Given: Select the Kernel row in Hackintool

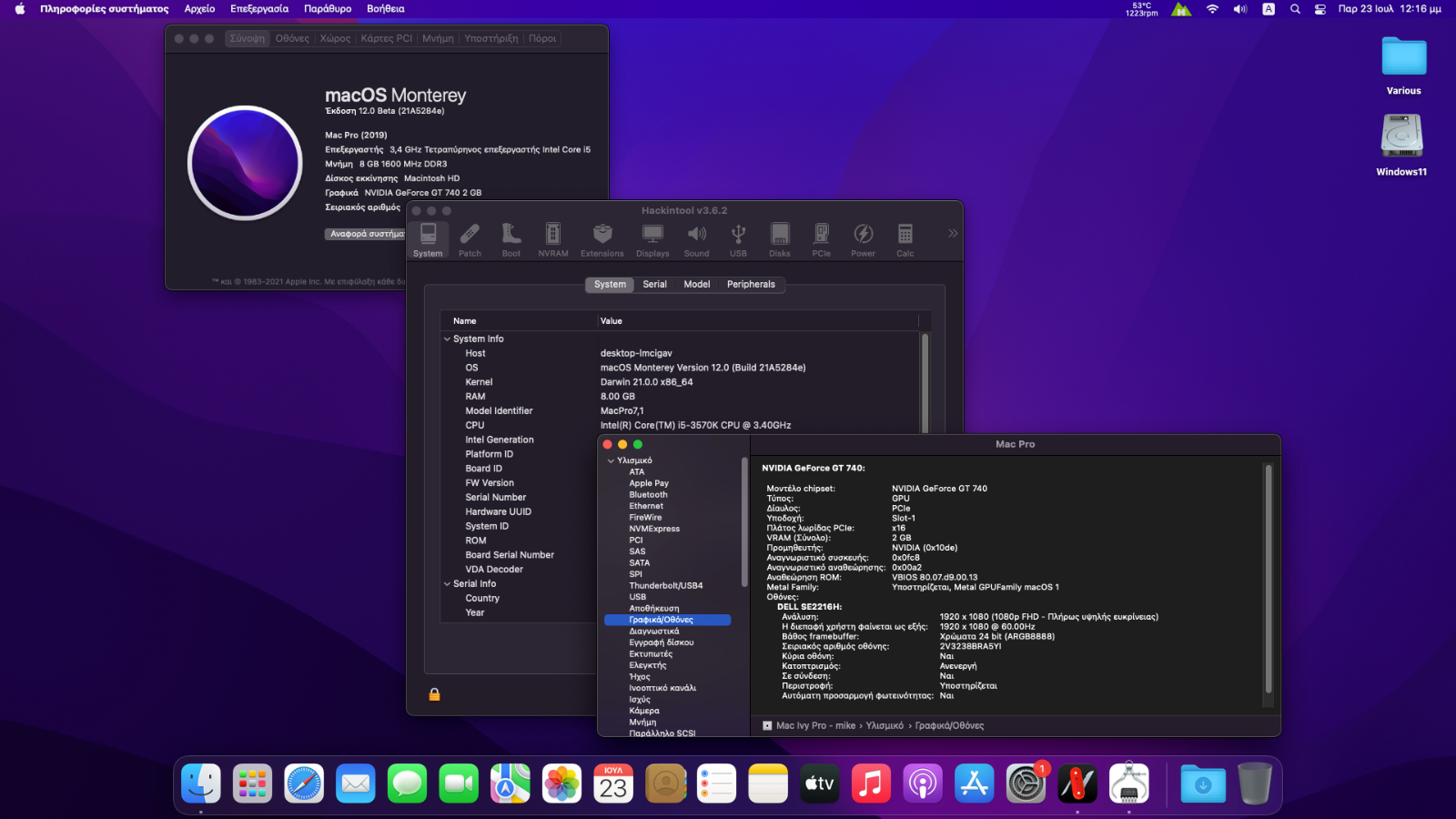Looking at the screenshot, I should click(681, 382).
